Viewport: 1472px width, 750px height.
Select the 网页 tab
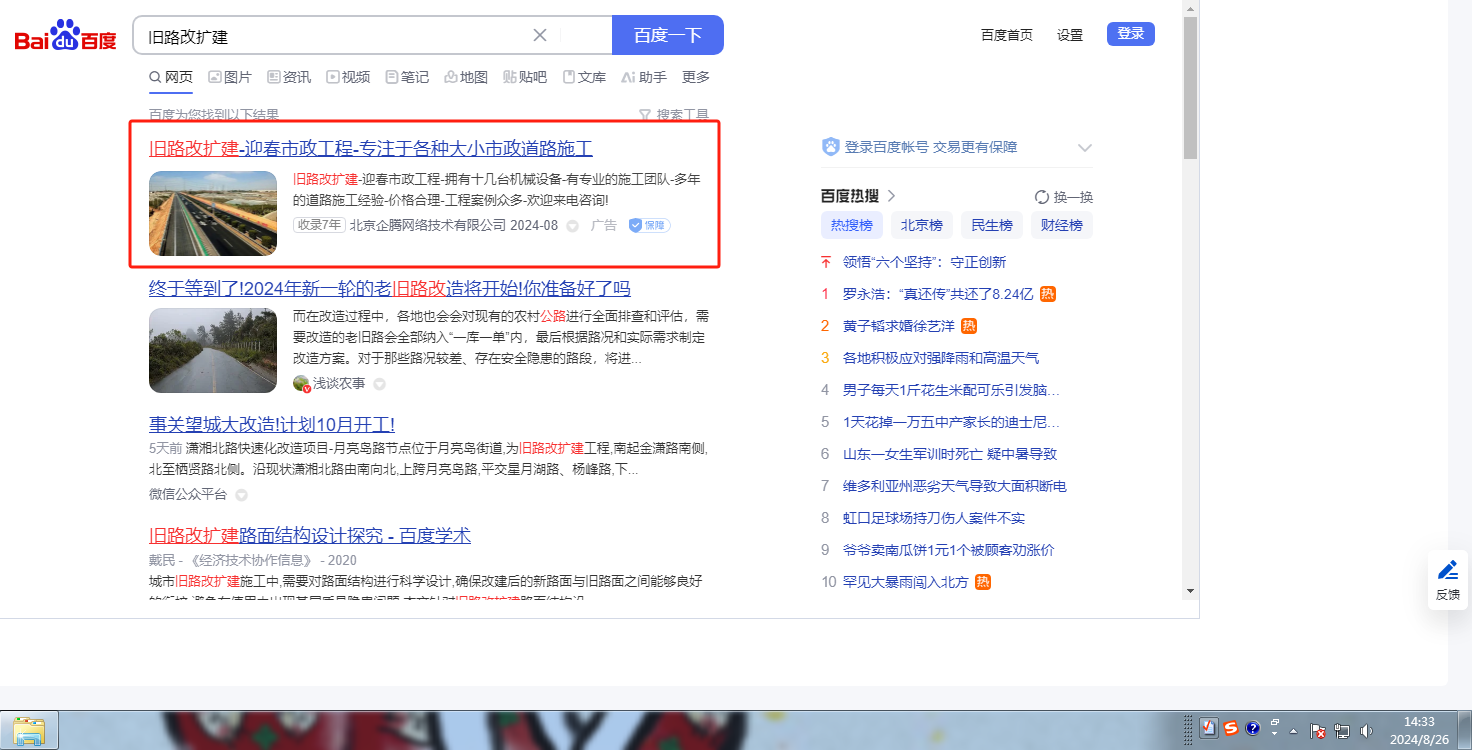pyautogui.click(x=171, y=77)
